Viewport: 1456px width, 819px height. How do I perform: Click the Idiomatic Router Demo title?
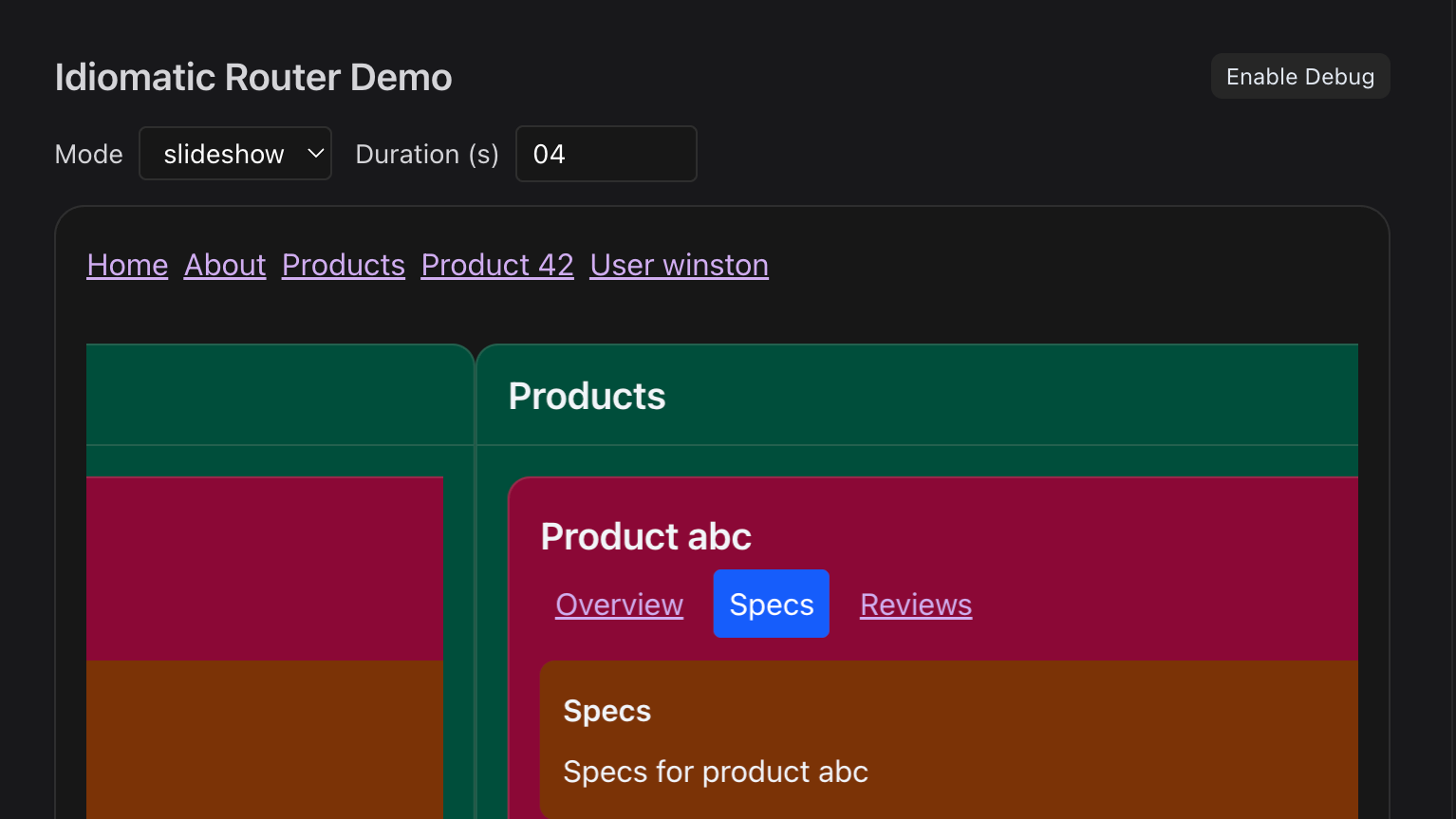253,78
